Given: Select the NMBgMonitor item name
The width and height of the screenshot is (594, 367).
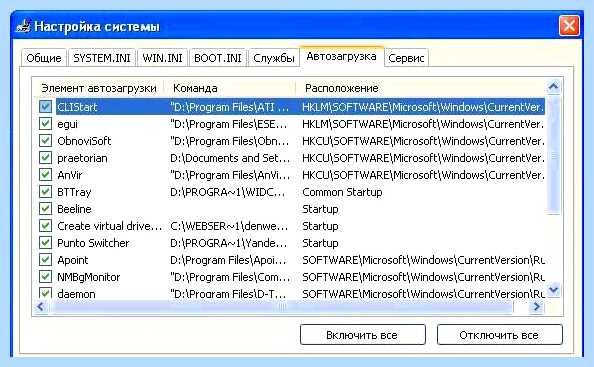Looking at the screenshot, I should pos(89,277).
